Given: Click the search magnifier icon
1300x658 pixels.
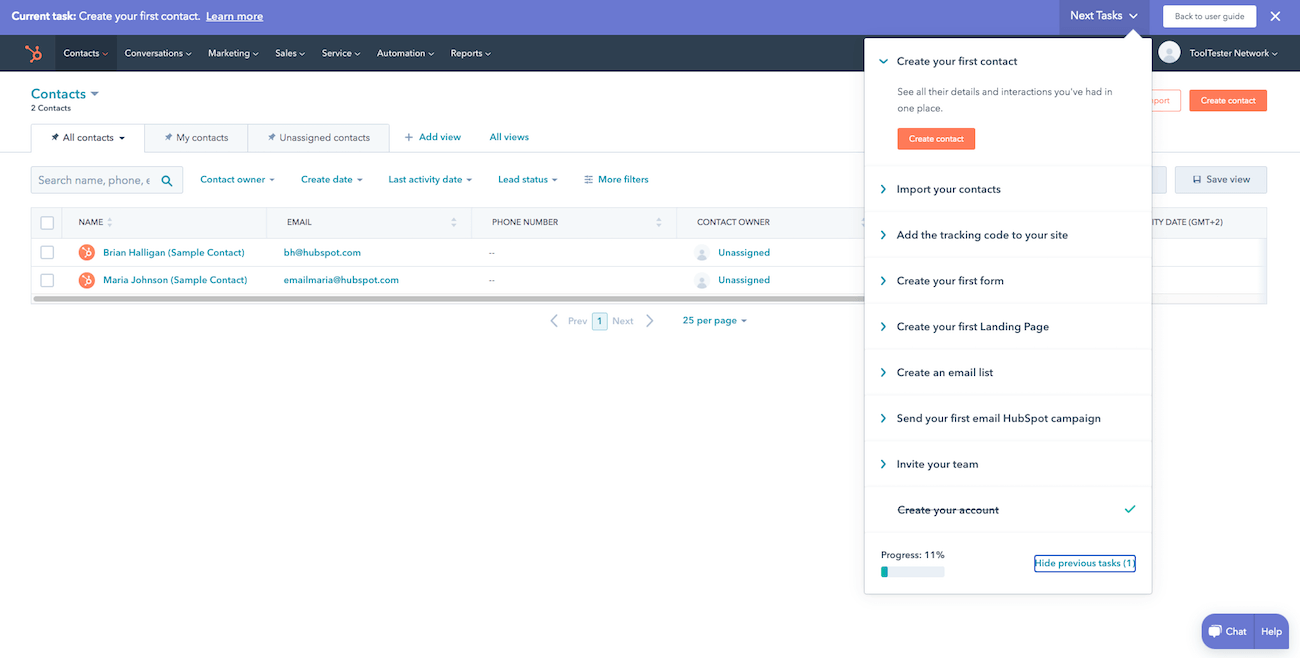Looking at the screenshot, I should click(167, 181).
